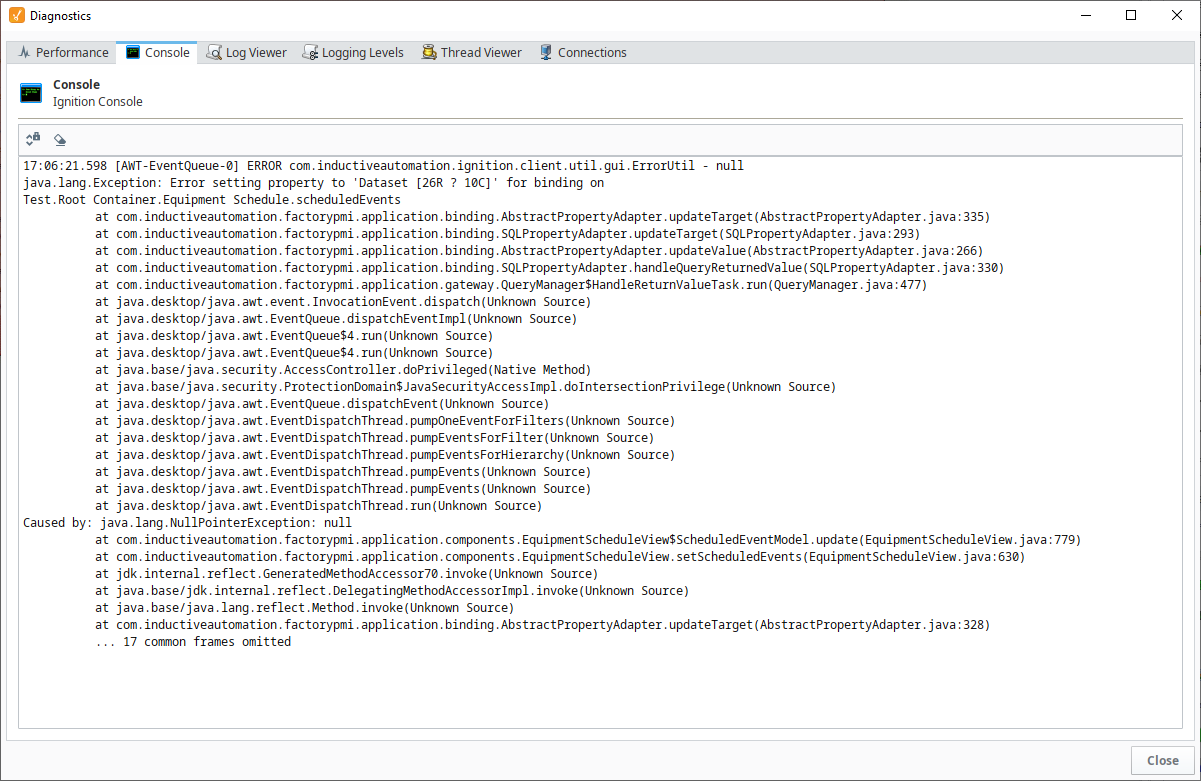The image size is (1201, 781).
Task: Click the 'Ignition Console' subtitle text
Action: click(x=98, y=102)
